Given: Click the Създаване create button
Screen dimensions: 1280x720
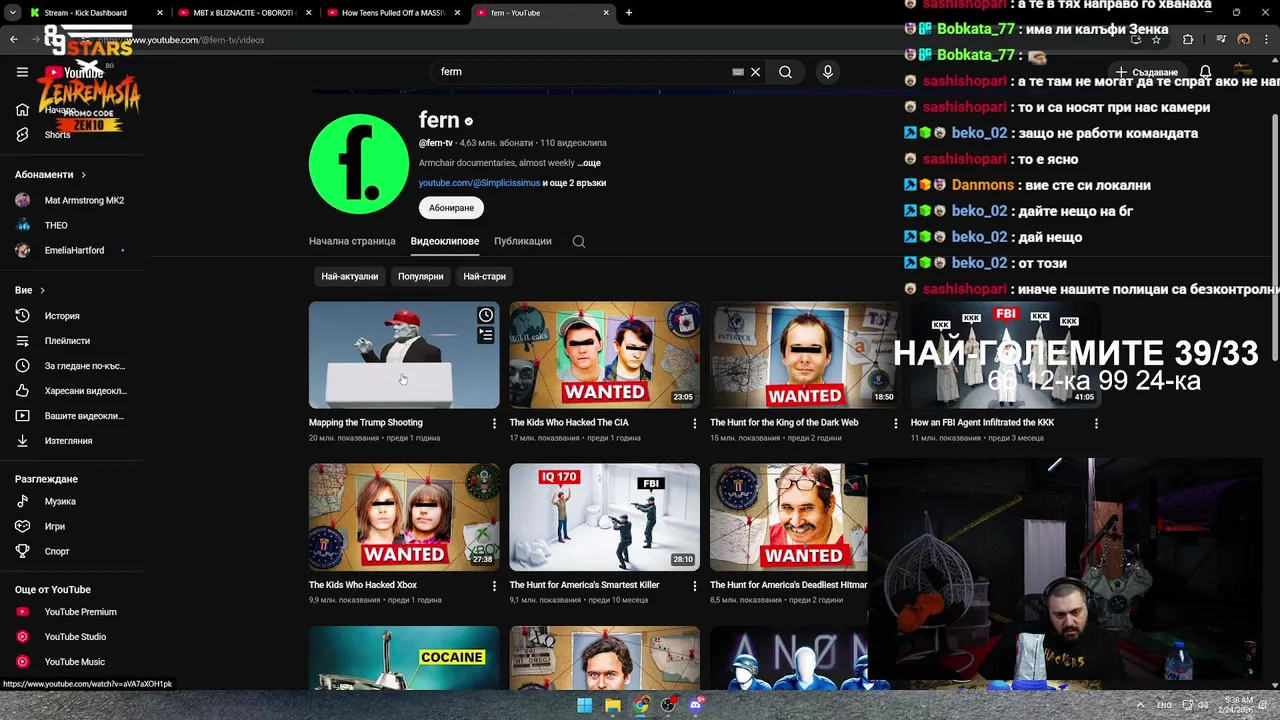Looking at the screenshot, I should [1148, 72].
